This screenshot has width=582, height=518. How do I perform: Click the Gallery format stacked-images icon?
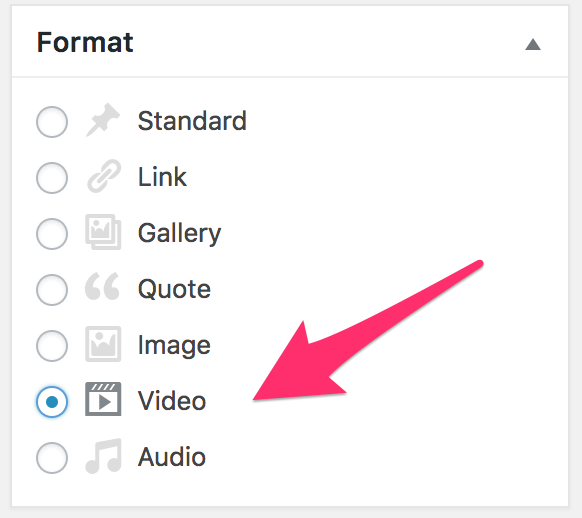(103, 232)
